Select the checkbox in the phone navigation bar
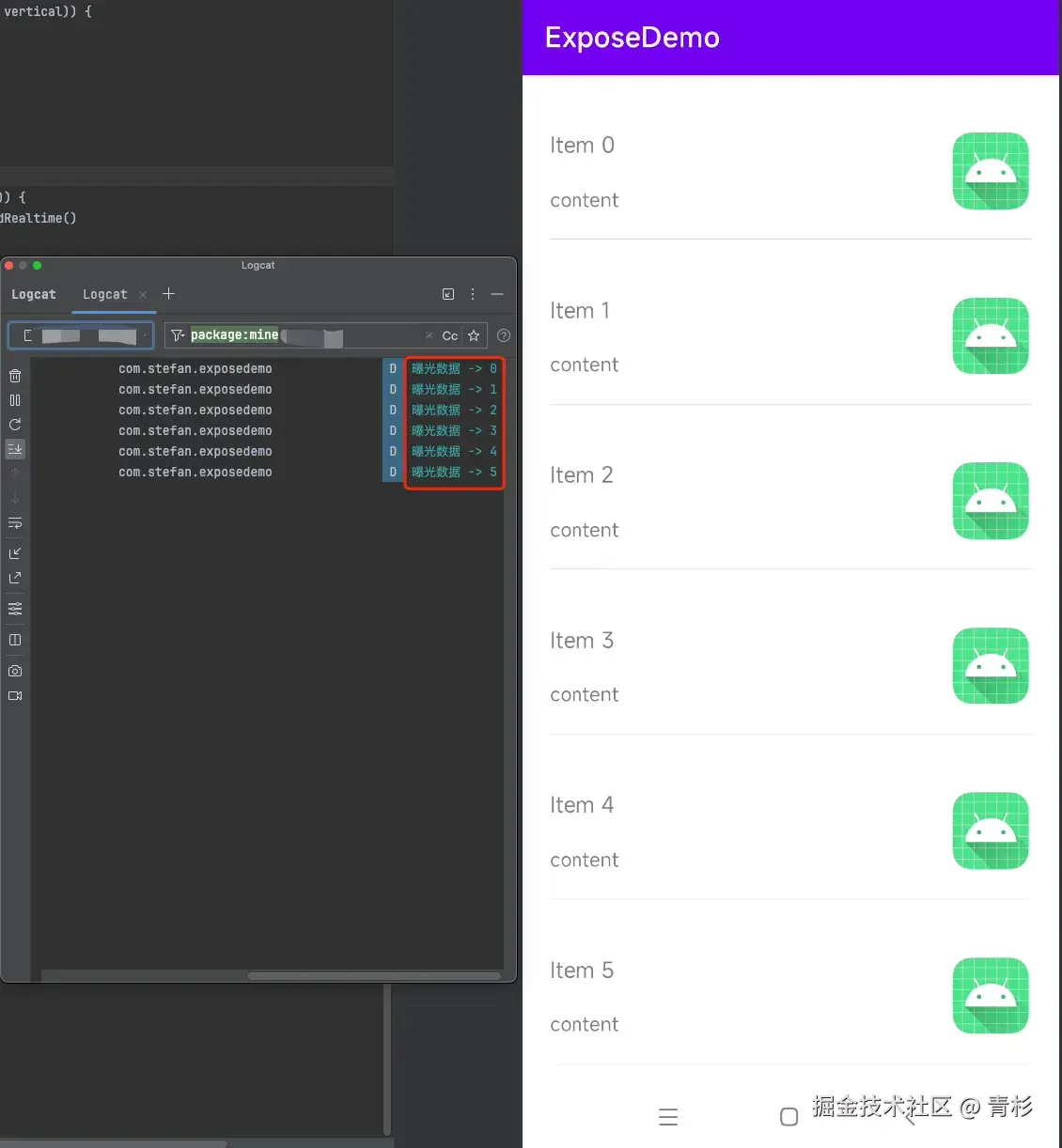1062x1148 pixels. (x=789, y=1116)
